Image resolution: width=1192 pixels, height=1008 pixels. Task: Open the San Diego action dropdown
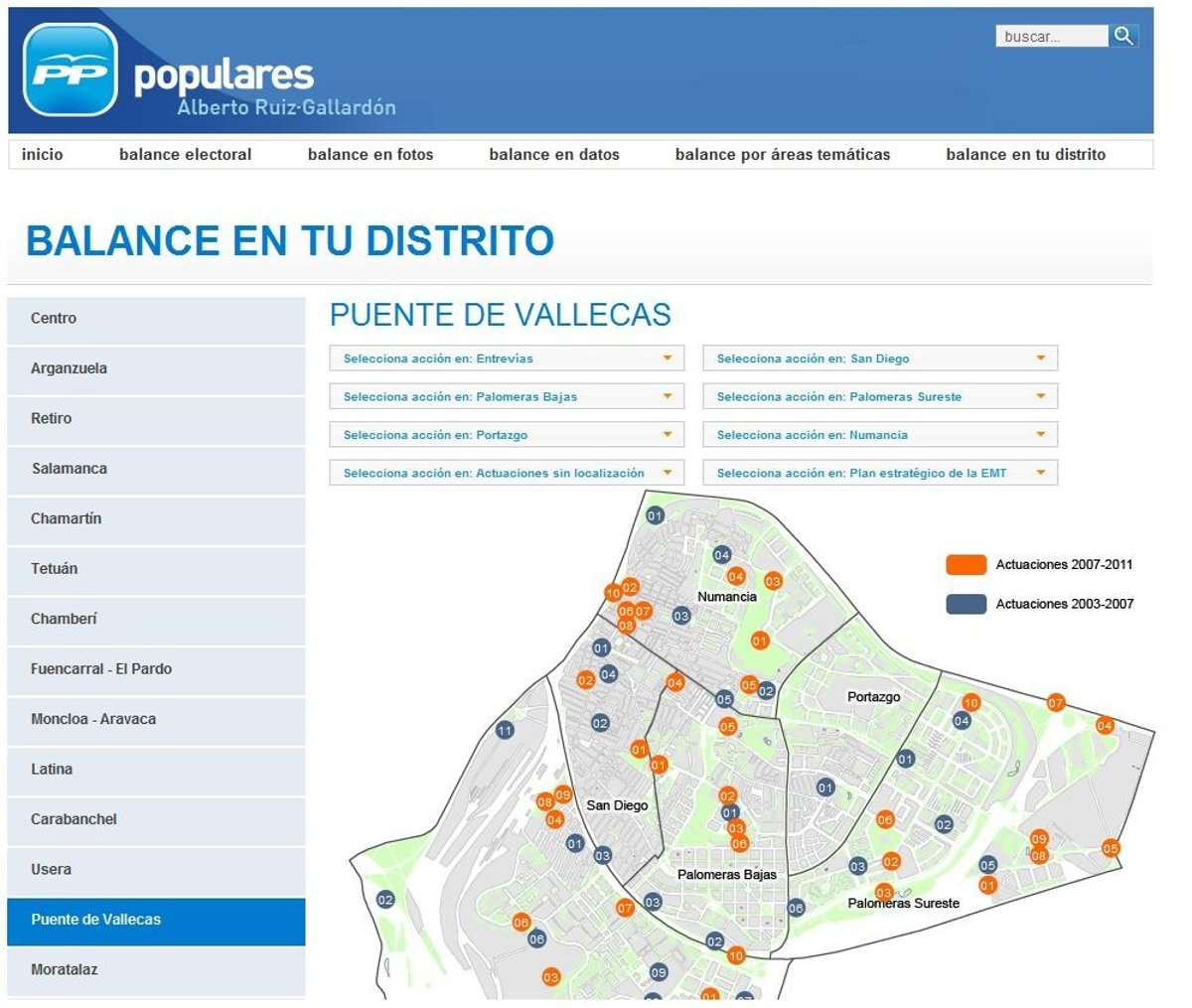coord(880,359)
